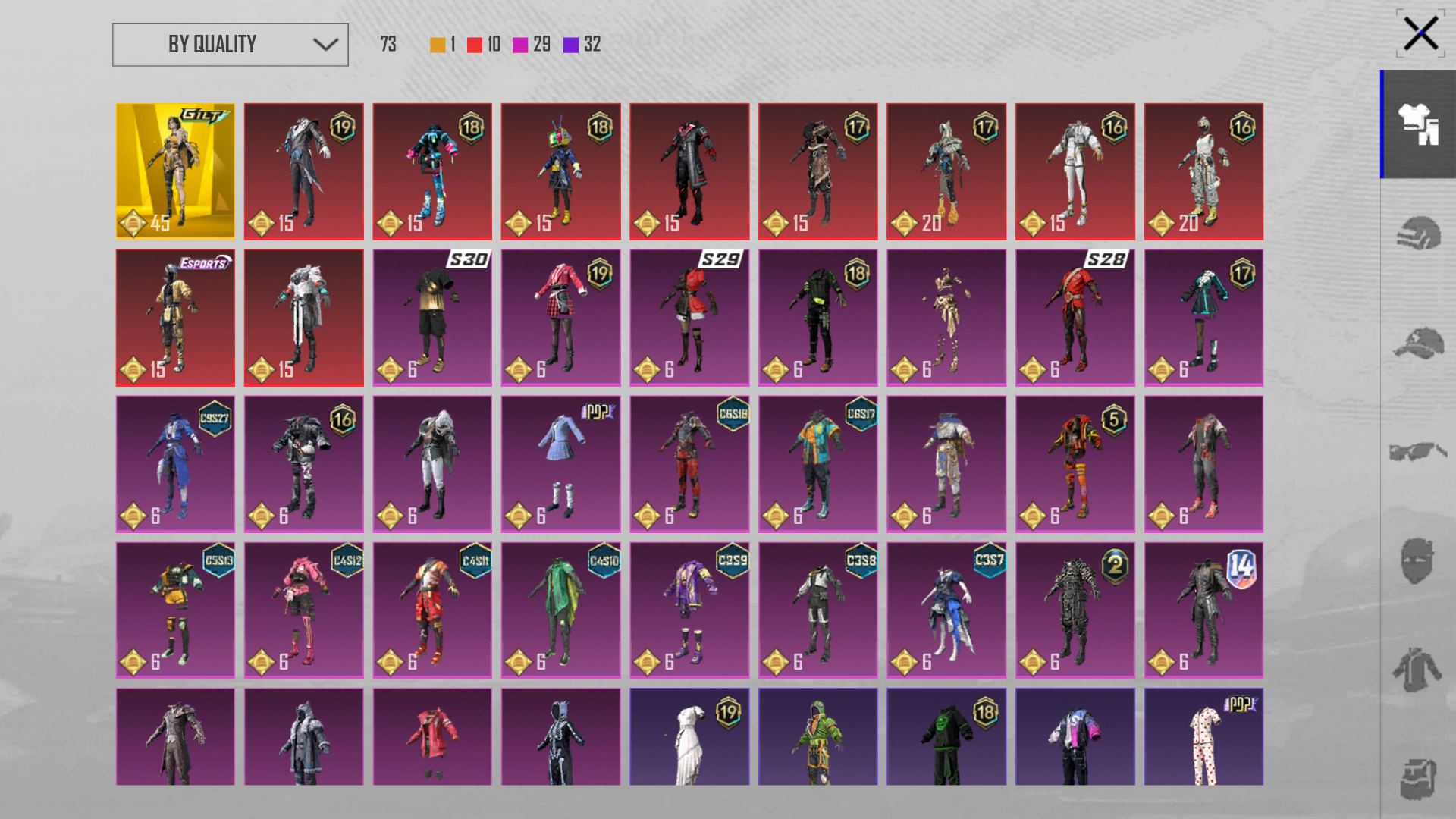Select the gold GILT outfit worth 45
Screen dimensions: 1456x819
tap(175, 171)
